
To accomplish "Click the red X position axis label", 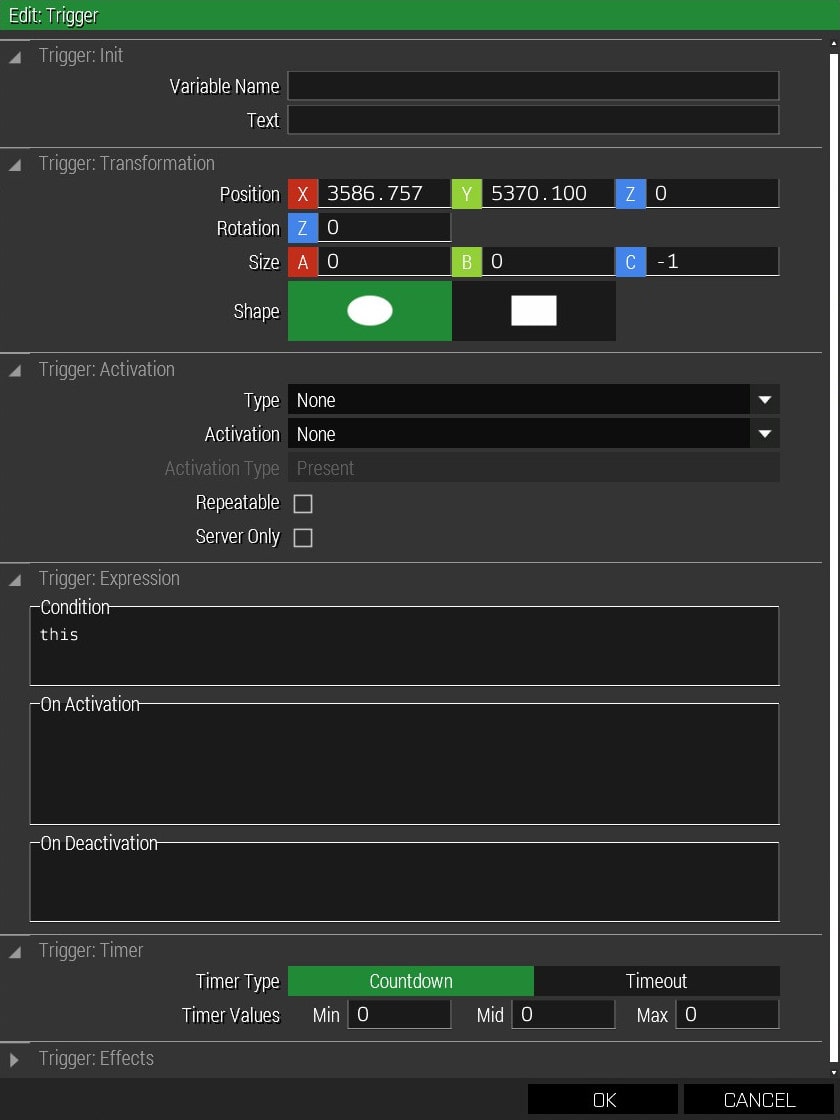I will tap(303, 194).
